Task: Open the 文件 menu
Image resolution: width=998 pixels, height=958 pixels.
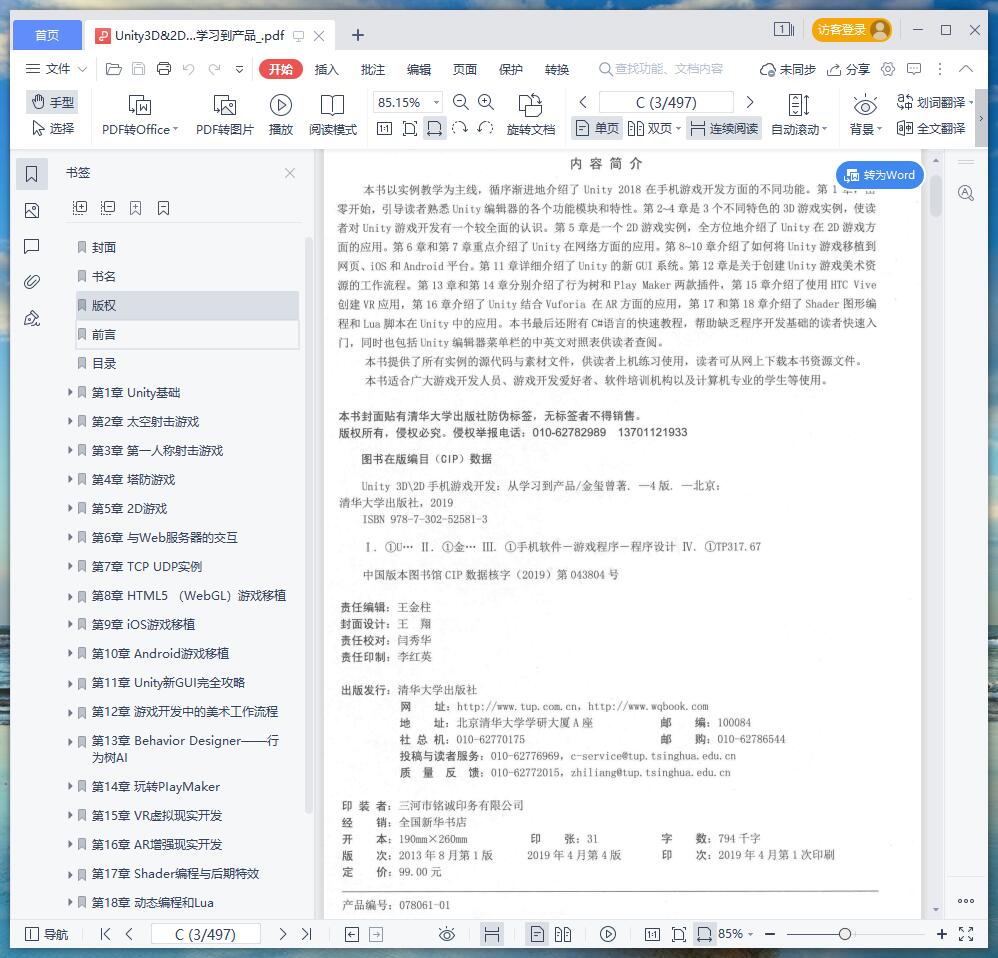Action: point(55,69)
